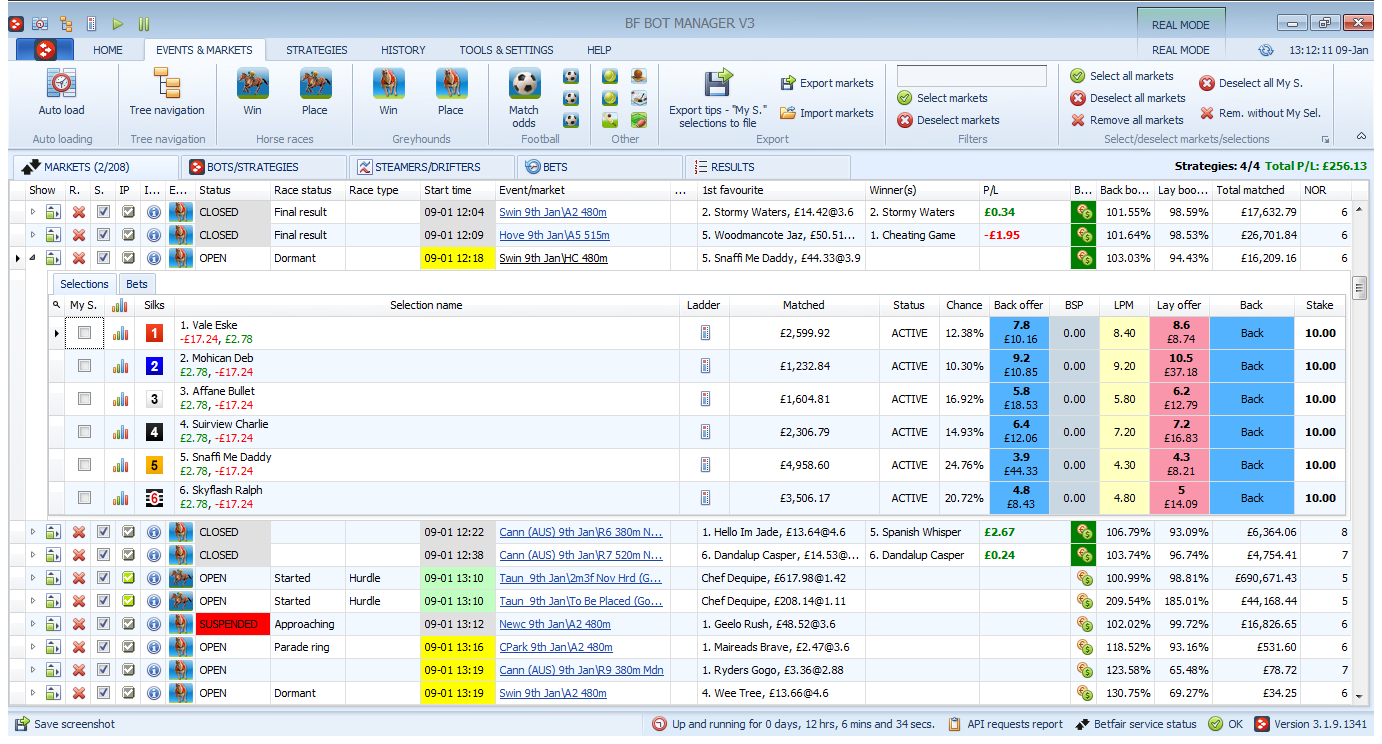Tick My S. checkbox for Vale Eske

(x=85, y=333)
